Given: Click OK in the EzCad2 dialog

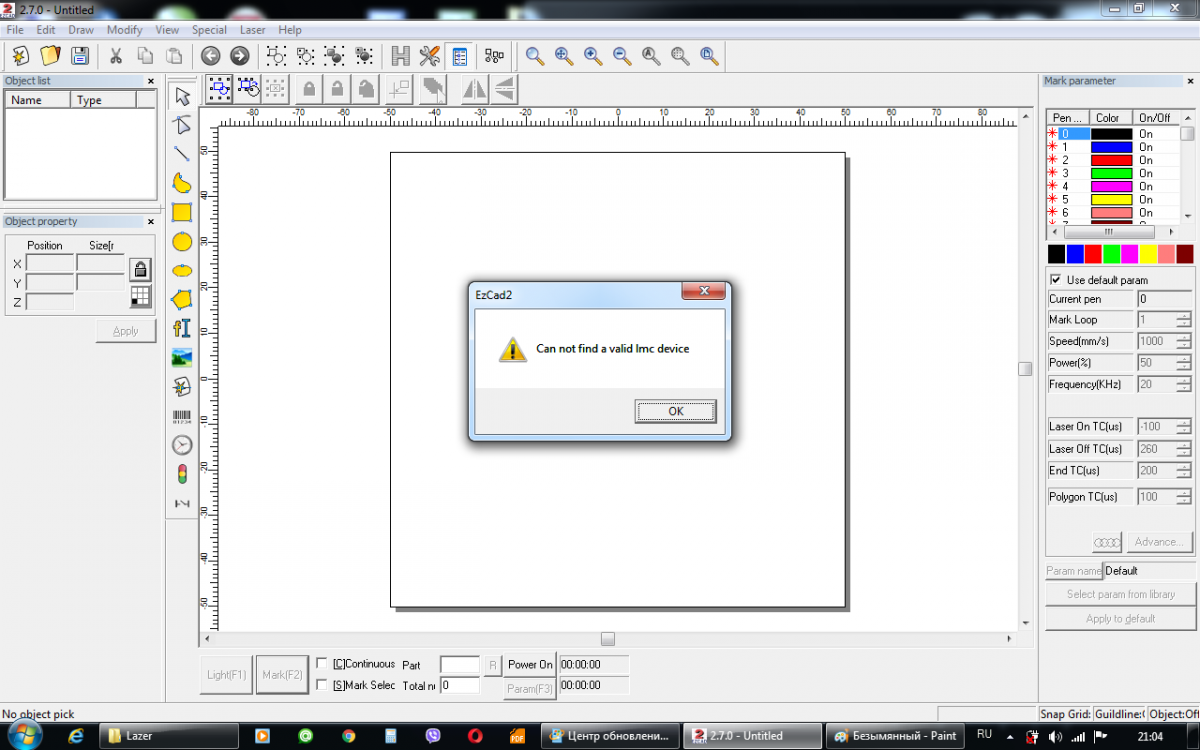Looking at the screenshot, I should tap(675, 411).
